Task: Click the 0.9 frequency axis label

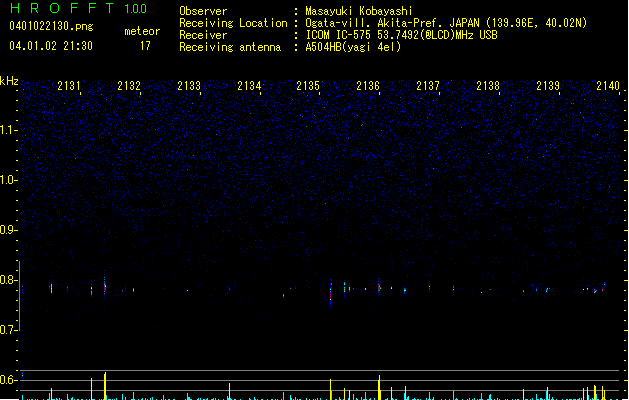Action: 8,230
